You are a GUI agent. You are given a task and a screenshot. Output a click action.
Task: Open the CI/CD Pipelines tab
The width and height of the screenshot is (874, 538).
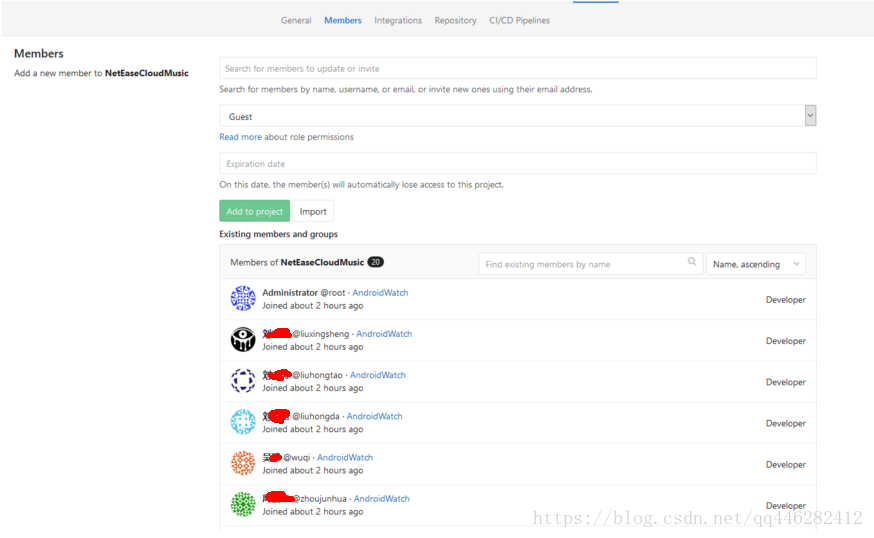[x=519, y=21]
